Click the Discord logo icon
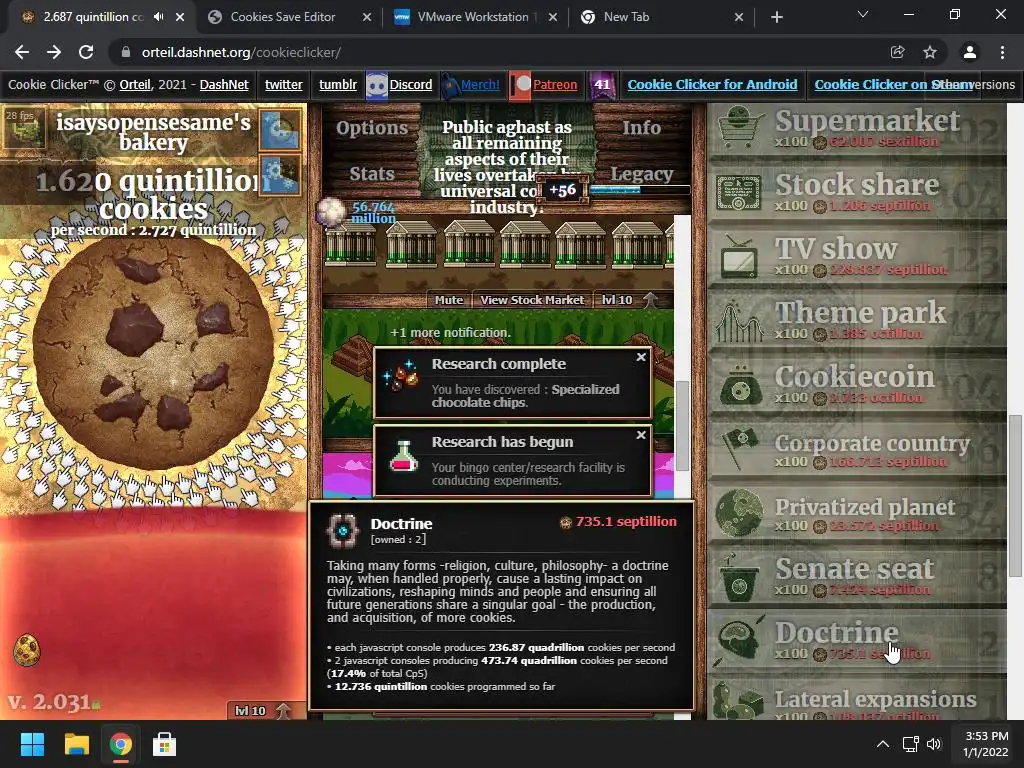 click(x=377, y=85)
